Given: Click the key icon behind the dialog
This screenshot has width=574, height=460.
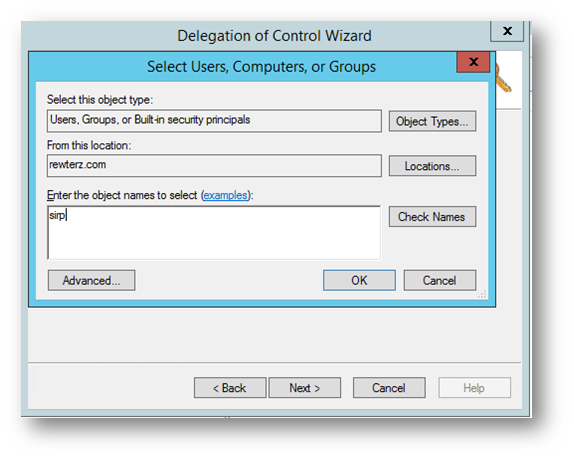Looking at the screenshot, I should click(504, 78).
